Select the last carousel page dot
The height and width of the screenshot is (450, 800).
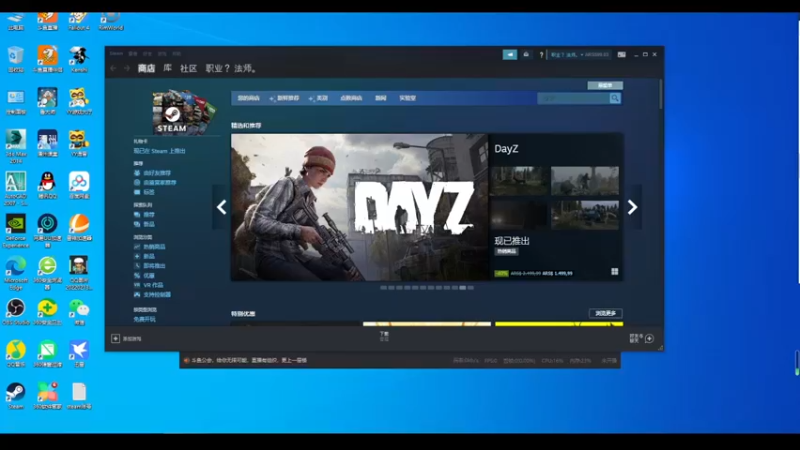coord(470,288)
